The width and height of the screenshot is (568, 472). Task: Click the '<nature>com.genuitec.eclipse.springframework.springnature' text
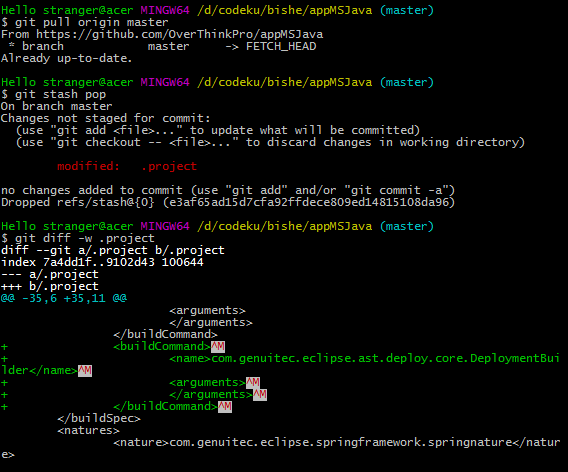pos(313,442)
